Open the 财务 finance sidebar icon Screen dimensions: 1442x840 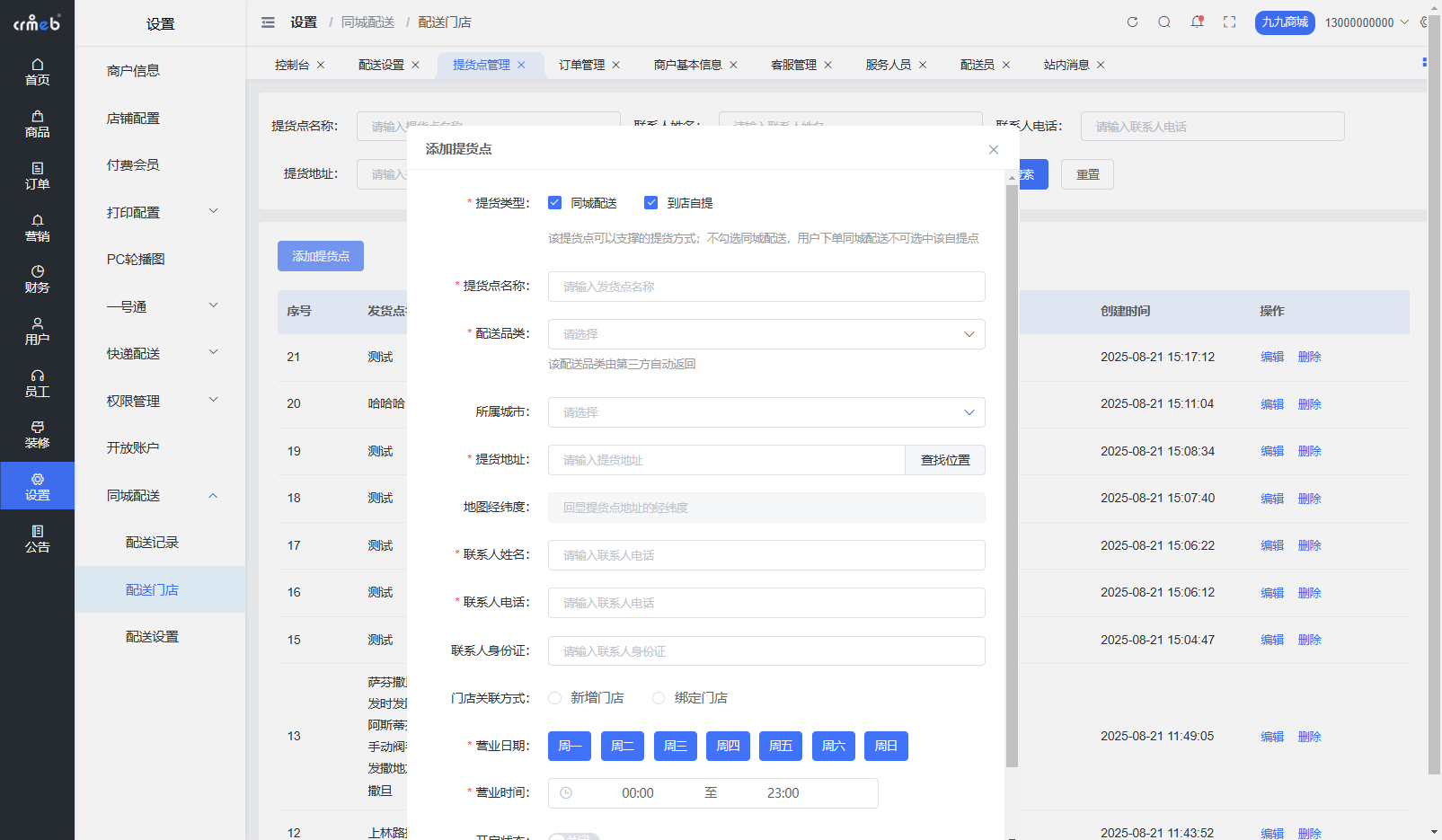(37, 279)
